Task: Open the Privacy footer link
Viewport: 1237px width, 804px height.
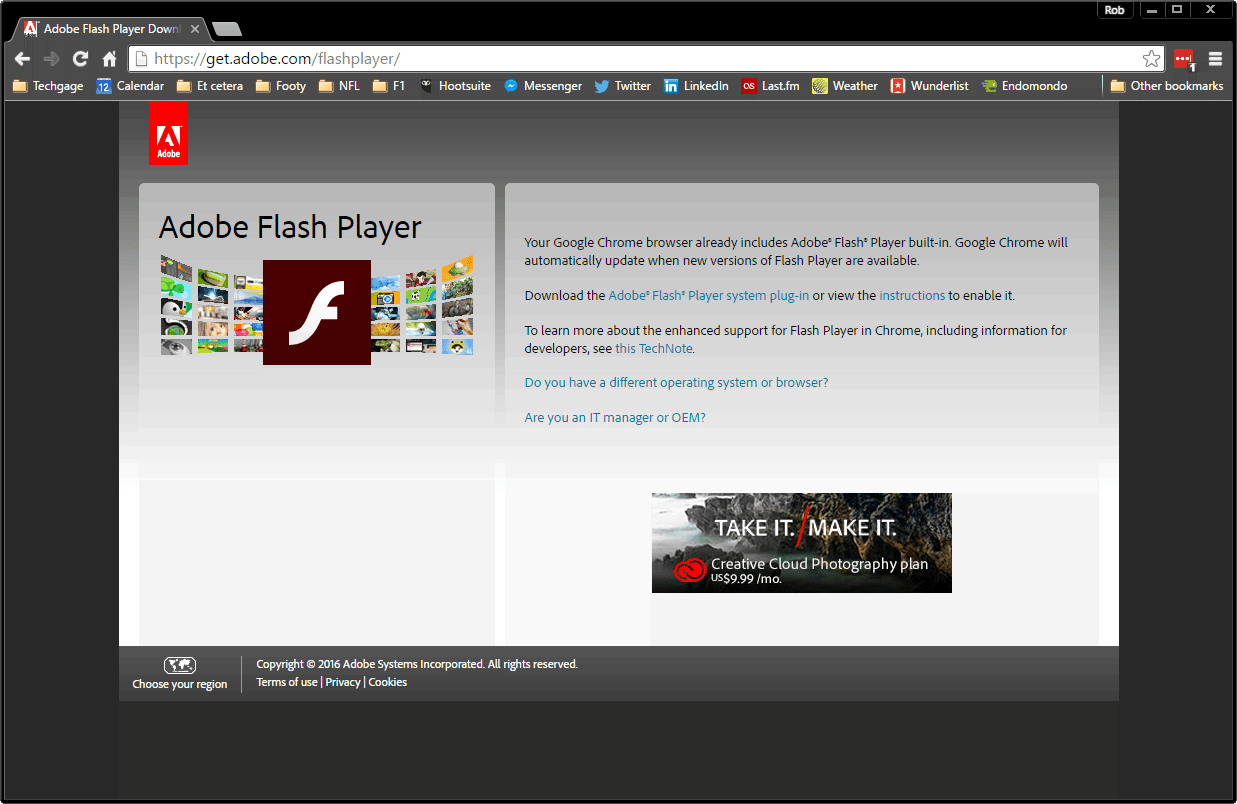Action: click(343, 682)
